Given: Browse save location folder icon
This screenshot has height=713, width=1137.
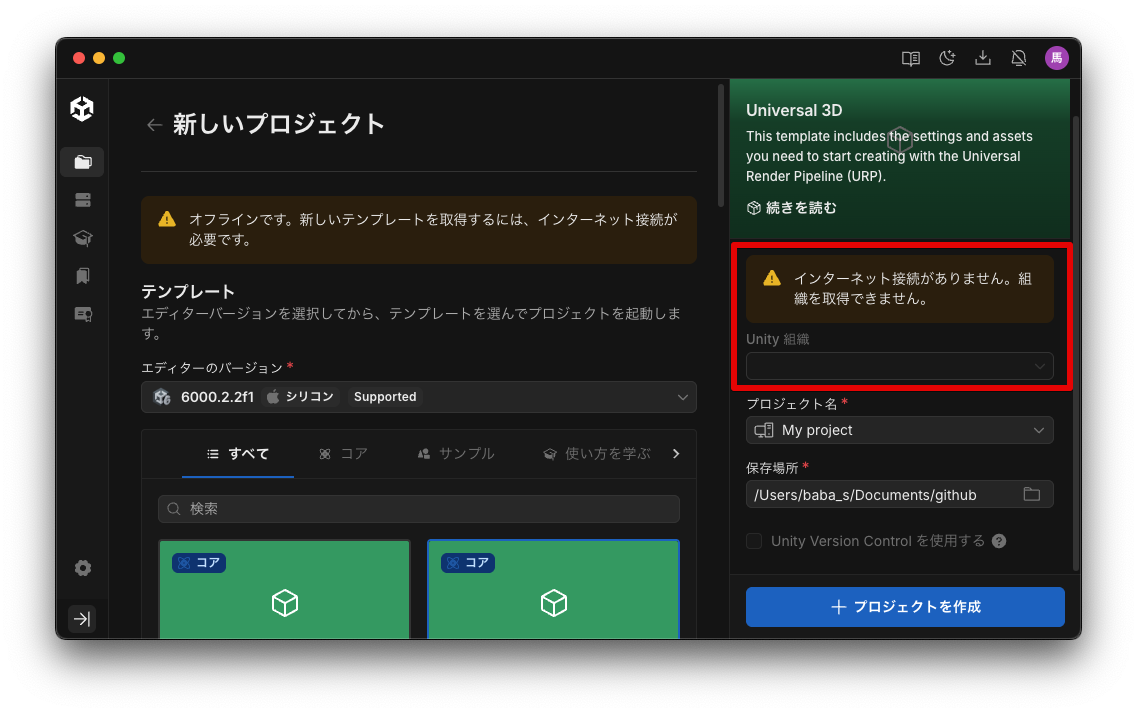Looking at the screenshot, I should pos(1032,495).
